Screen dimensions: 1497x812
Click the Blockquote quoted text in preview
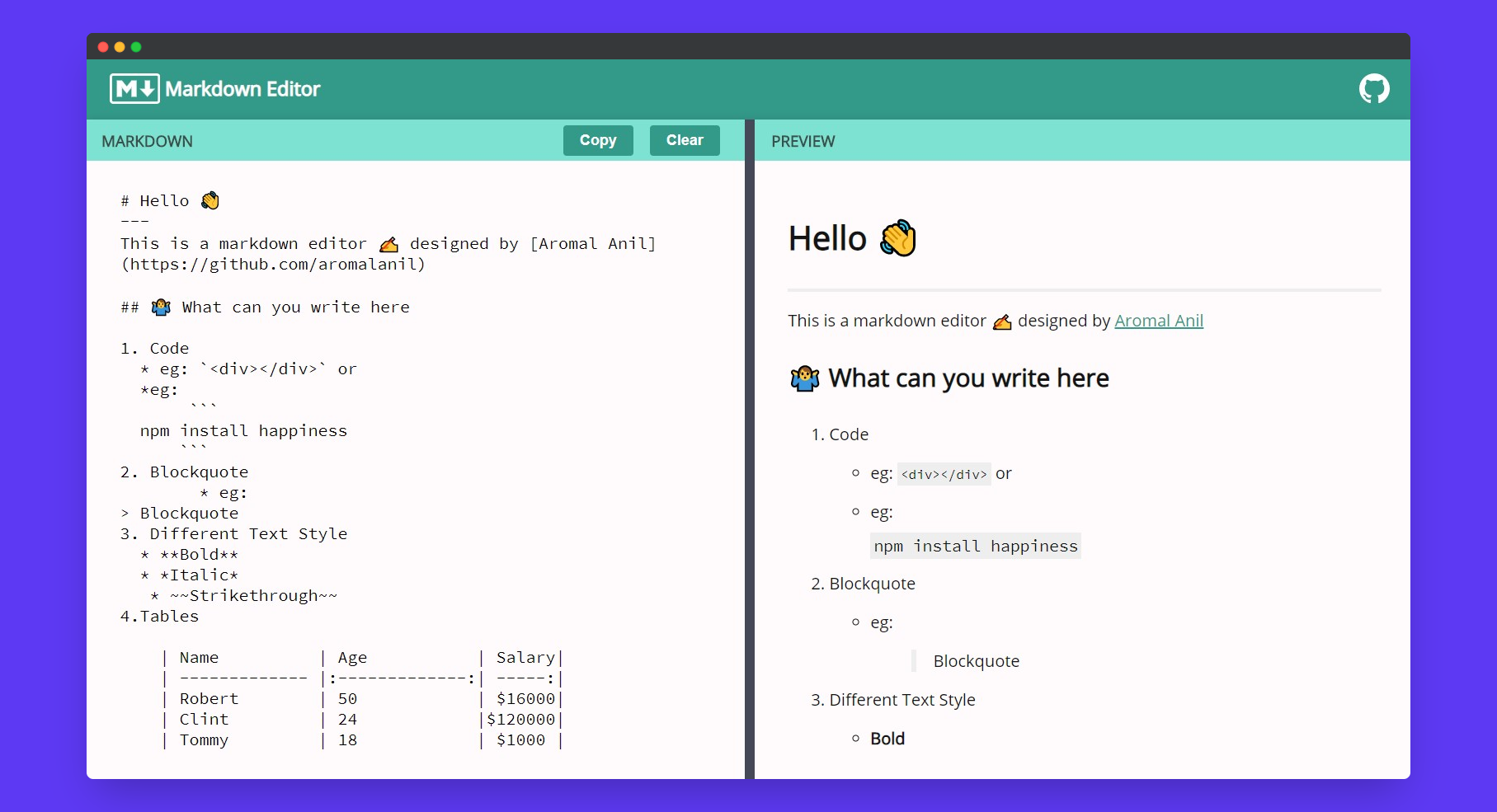pos(976,660)
